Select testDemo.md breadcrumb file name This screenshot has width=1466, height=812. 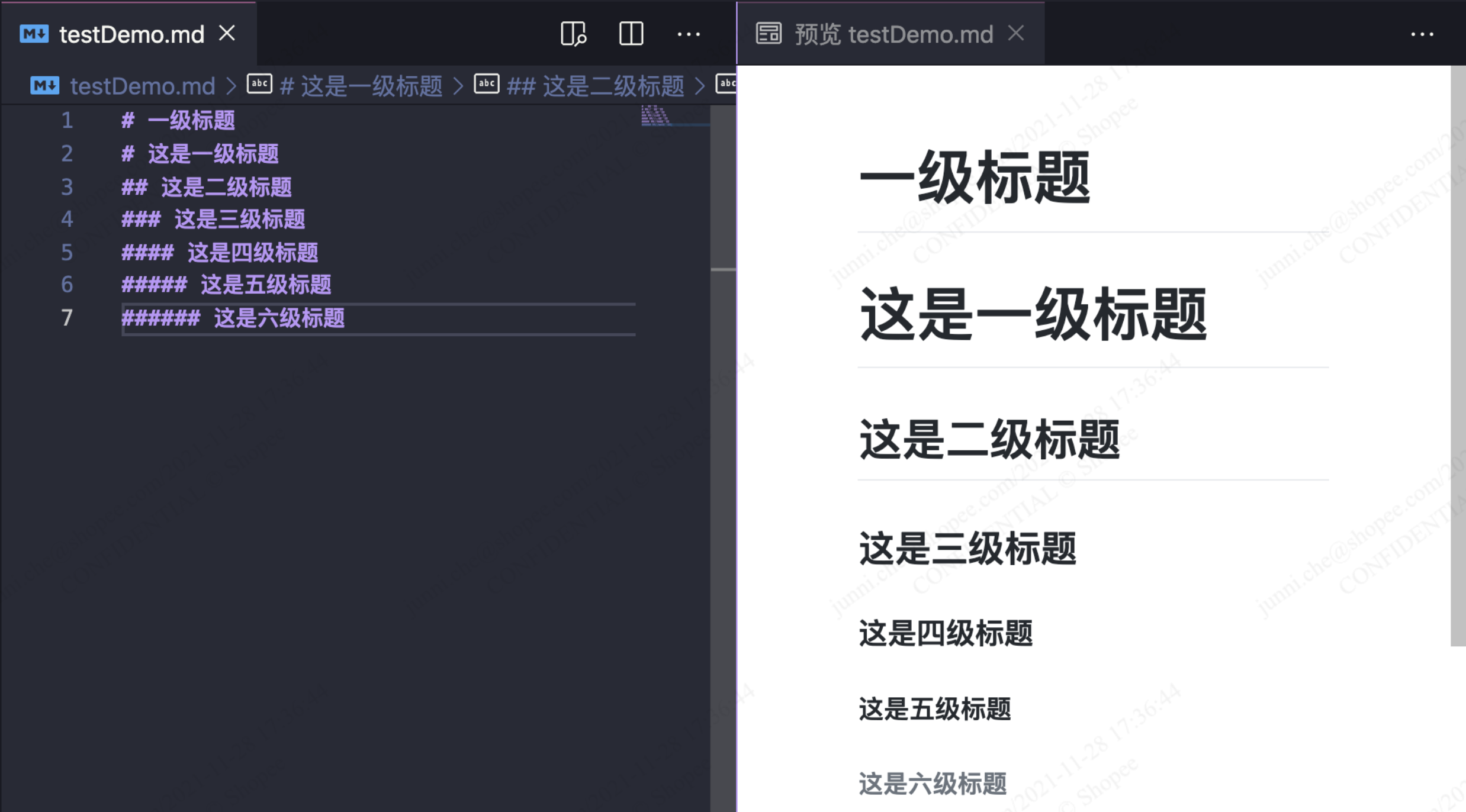coord(142,86)
